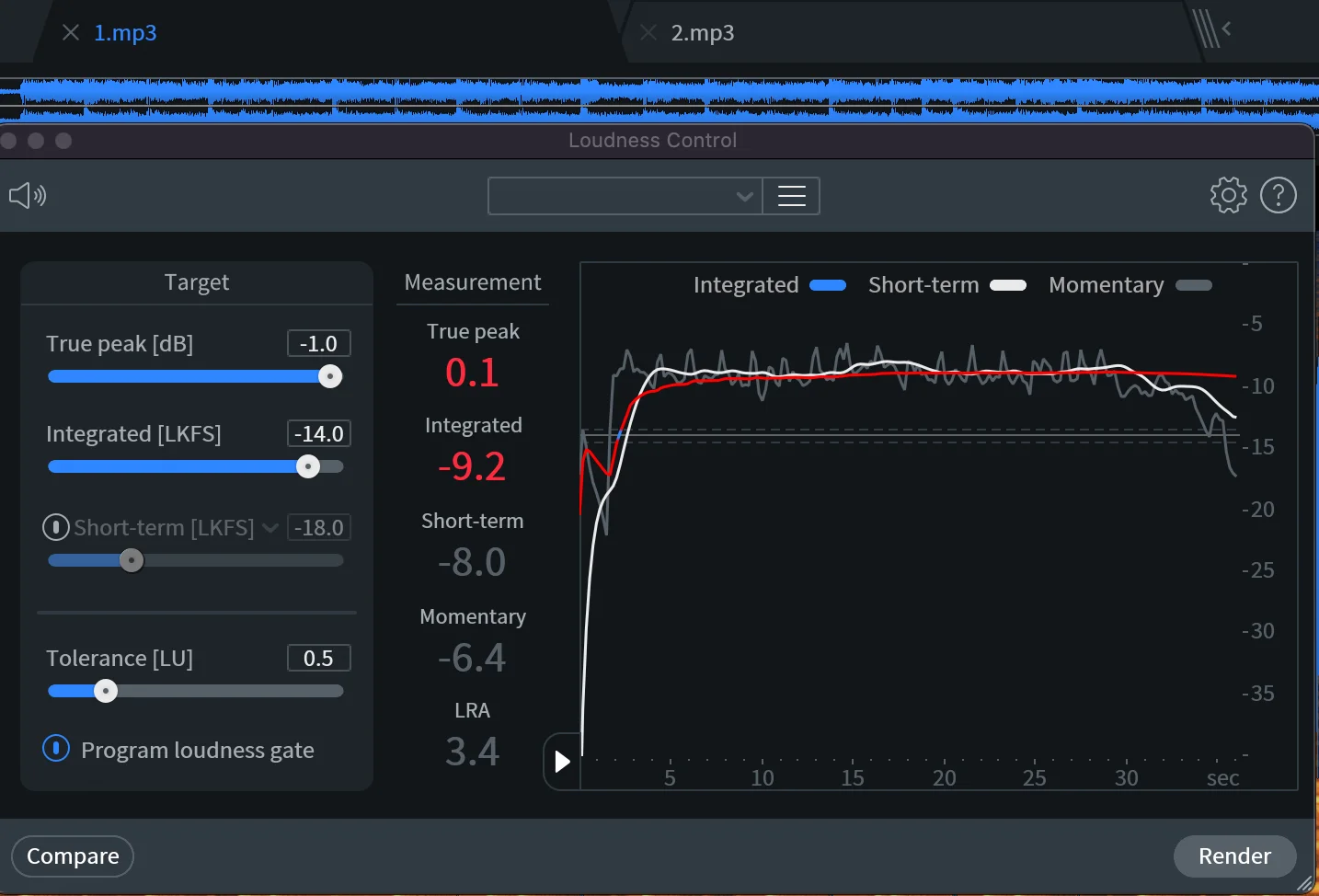This screenshot has height=896, width=1319.
Task: Click the Momentary legend entry
Action: (1130, 285)
